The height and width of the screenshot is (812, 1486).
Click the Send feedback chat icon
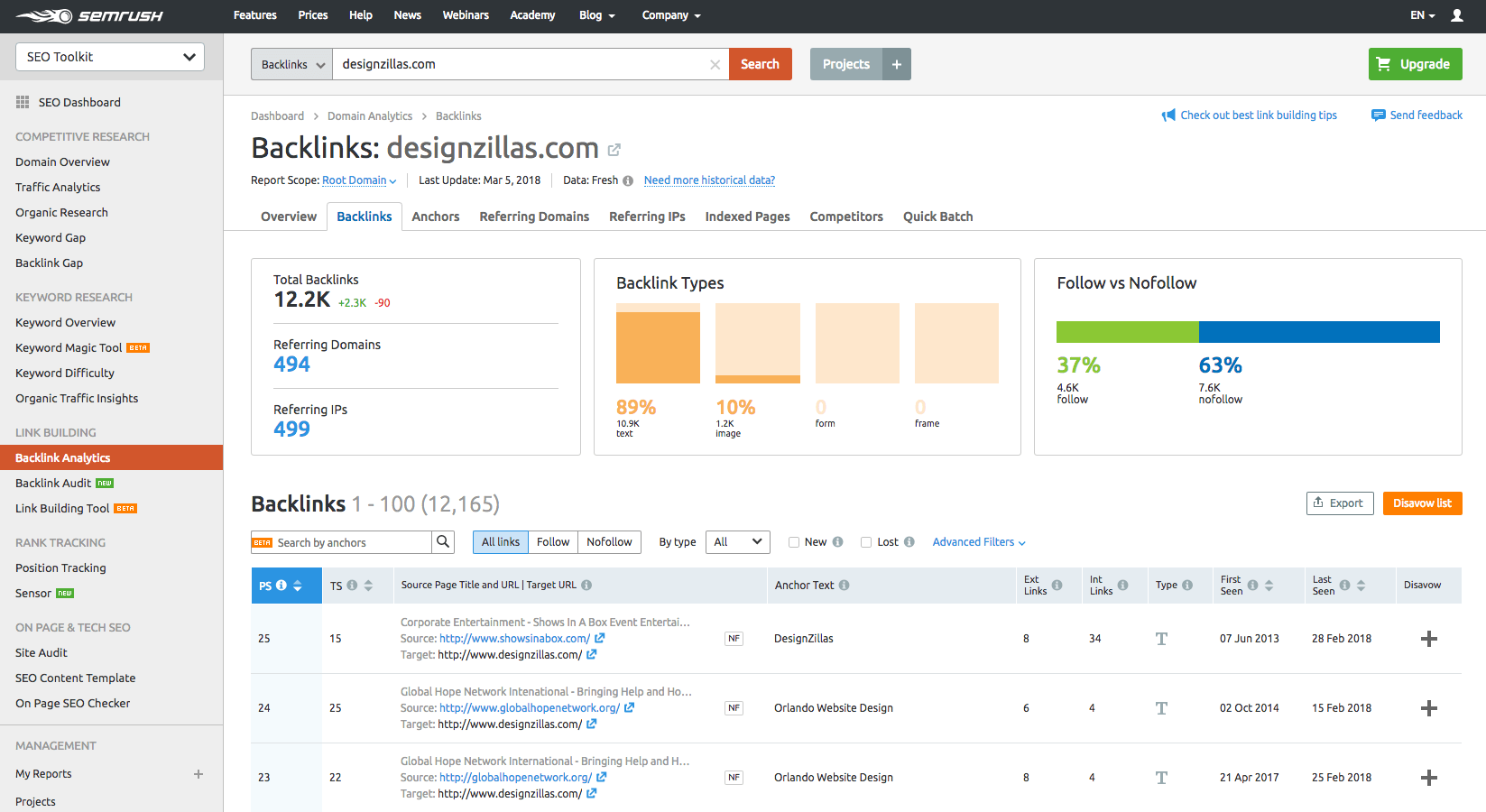pyautogui.click(x=1378, y=115)
